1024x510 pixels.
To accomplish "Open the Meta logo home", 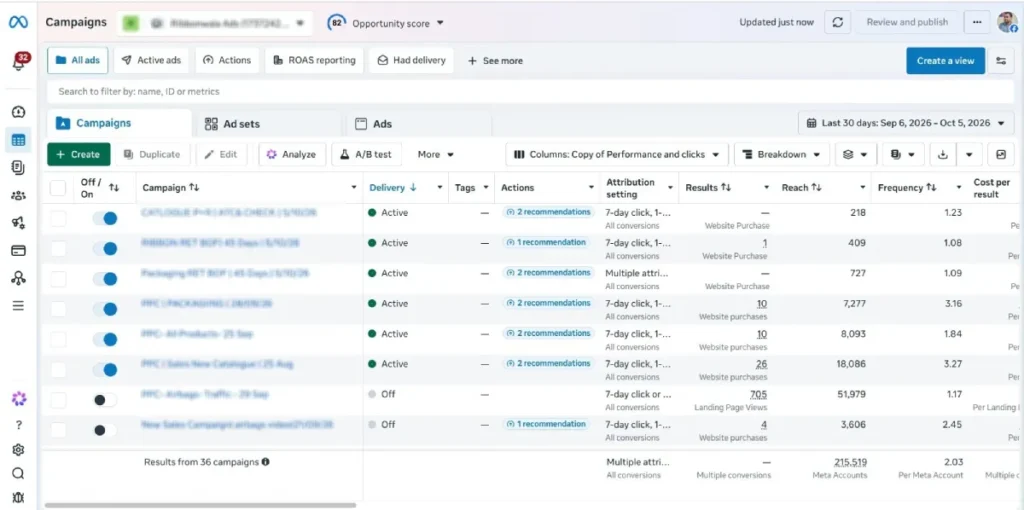I will [18, 22].
